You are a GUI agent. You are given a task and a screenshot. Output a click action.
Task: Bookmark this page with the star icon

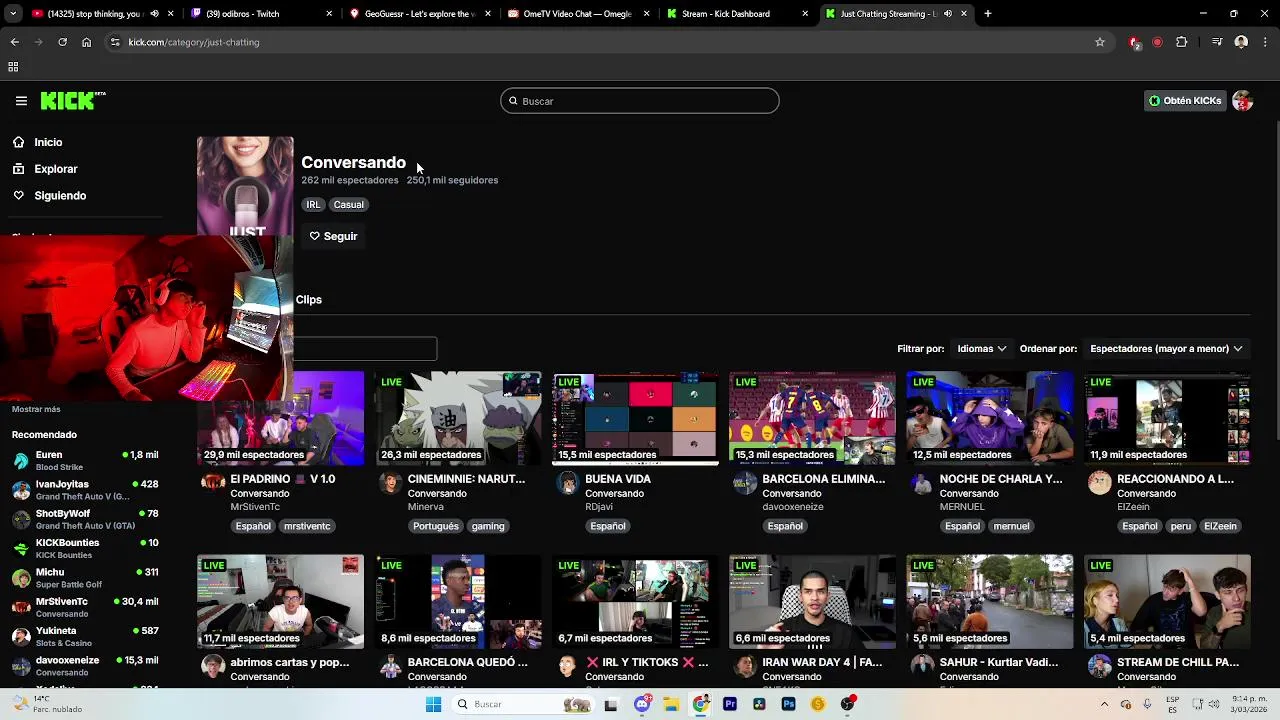(x=1100, y=42)
